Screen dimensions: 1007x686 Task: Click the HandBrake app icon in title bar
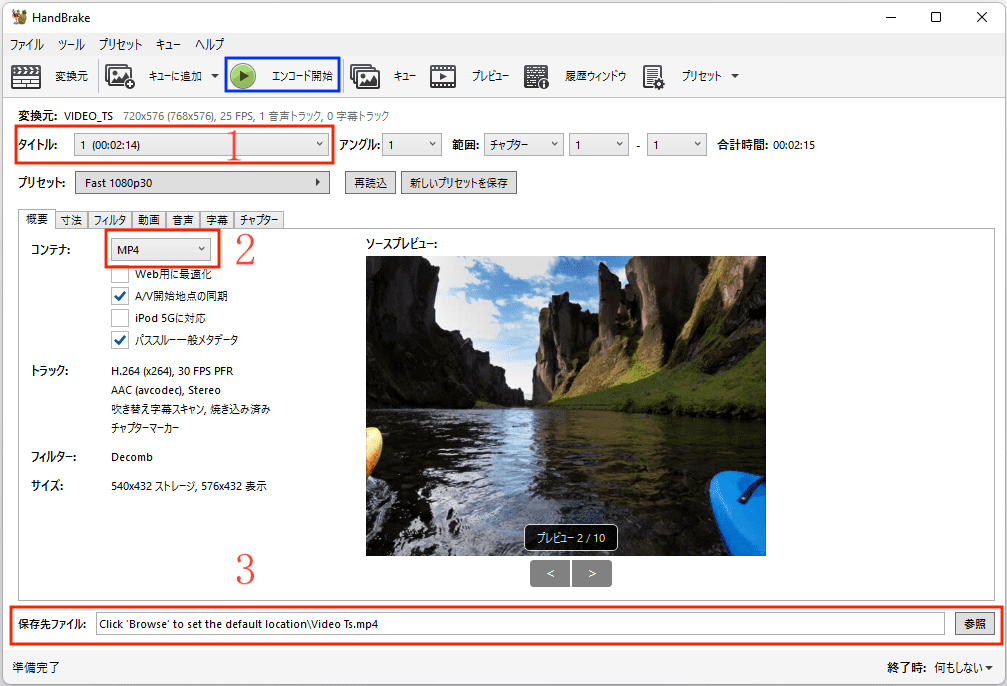click(x=19, y=17)
